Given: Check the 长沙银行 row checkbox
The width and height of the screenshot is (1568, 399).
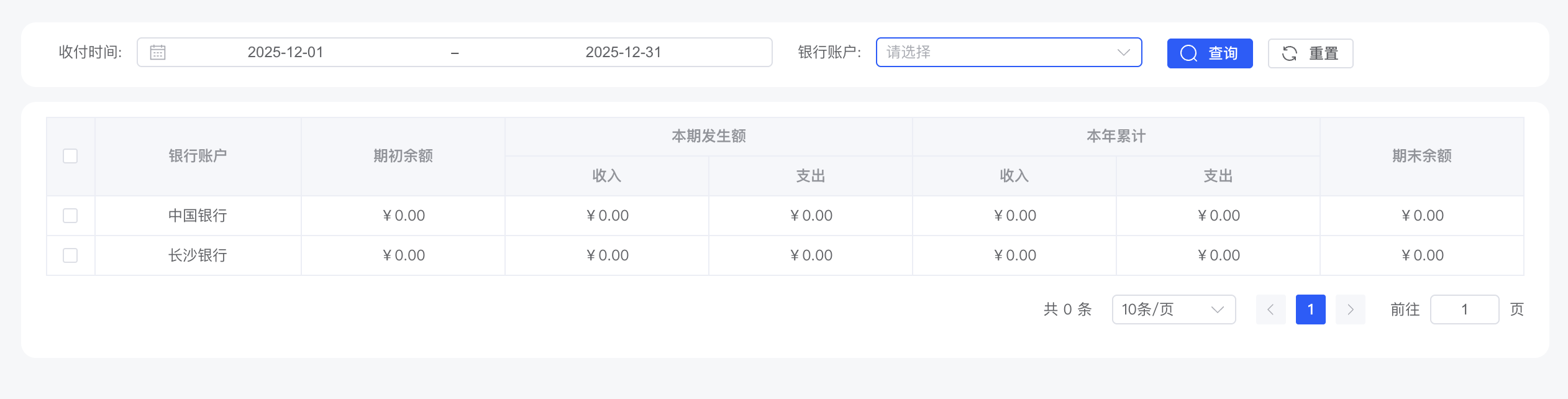Looking at the screenshot, I should pos(70,255).
